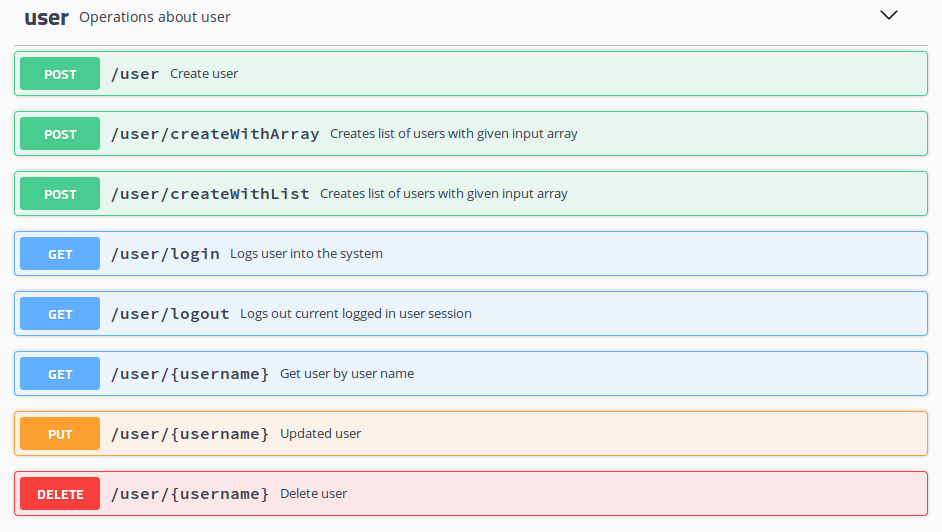Click the orange PUT badge

60,434
